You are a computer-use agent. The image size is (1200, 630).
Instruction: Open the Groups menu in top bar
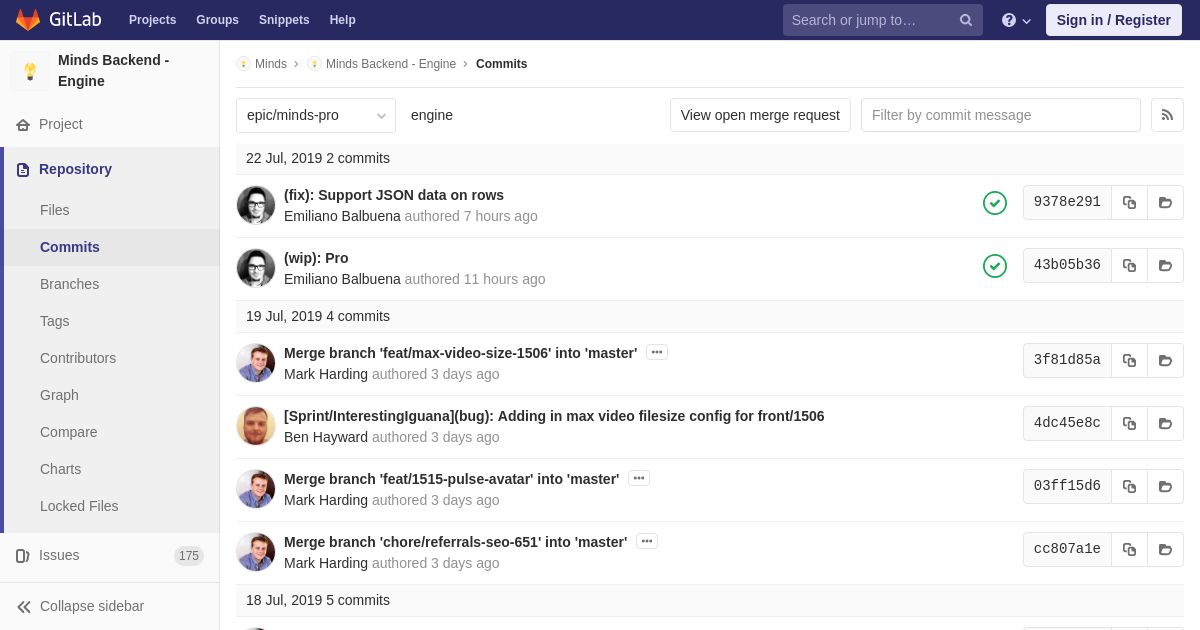(x=217, y=20)
